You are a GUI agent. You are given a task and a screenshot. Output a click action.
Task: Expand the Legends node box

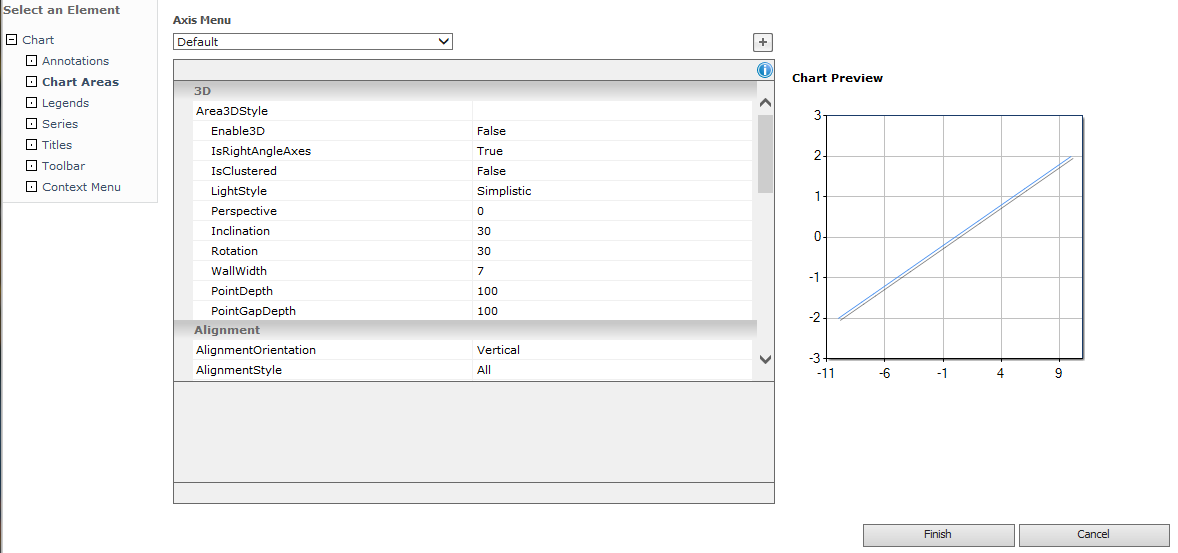click(31, 103)
